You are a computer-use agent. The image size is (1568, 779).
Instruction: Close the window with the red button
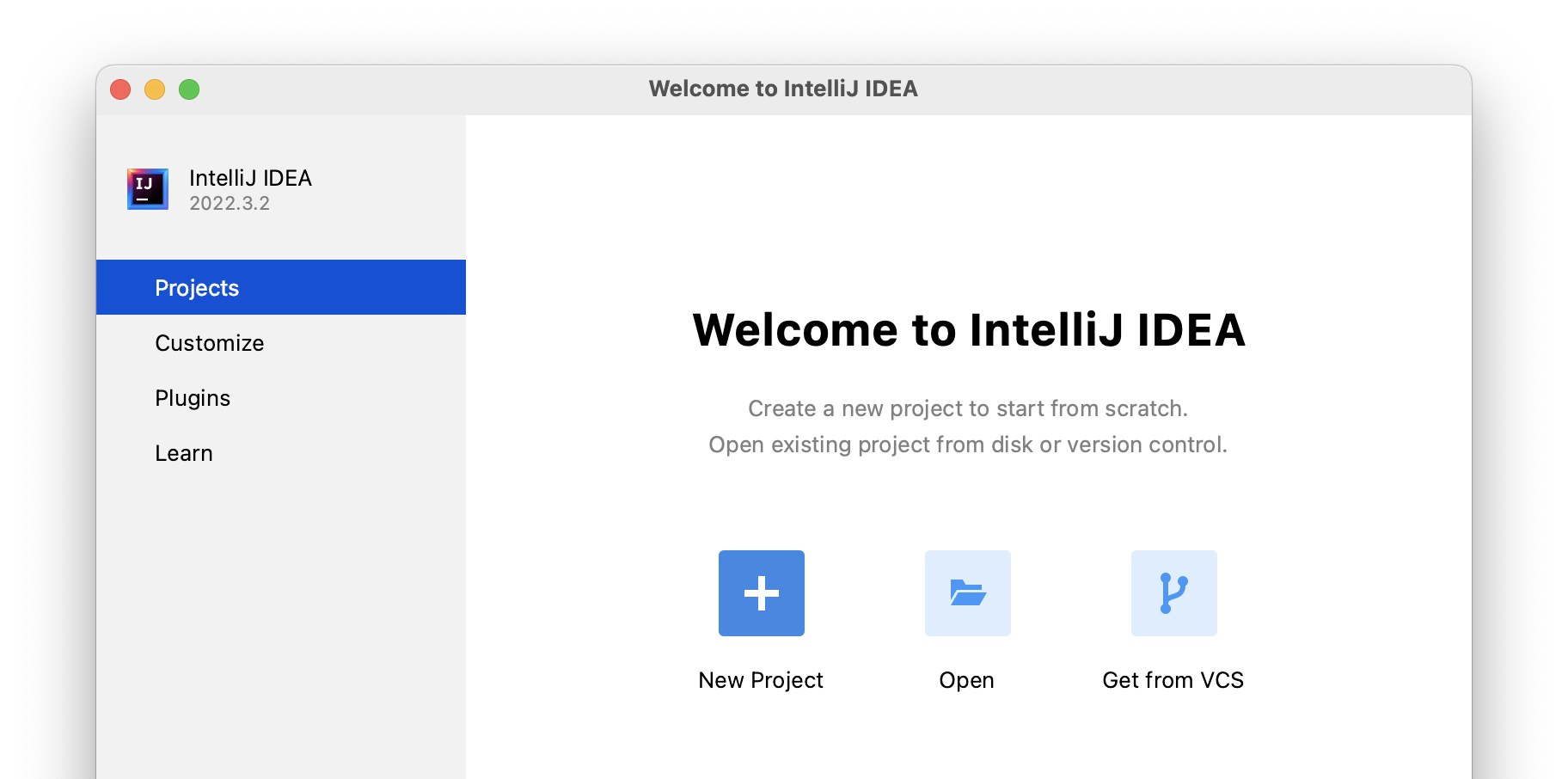coord(120,89)
